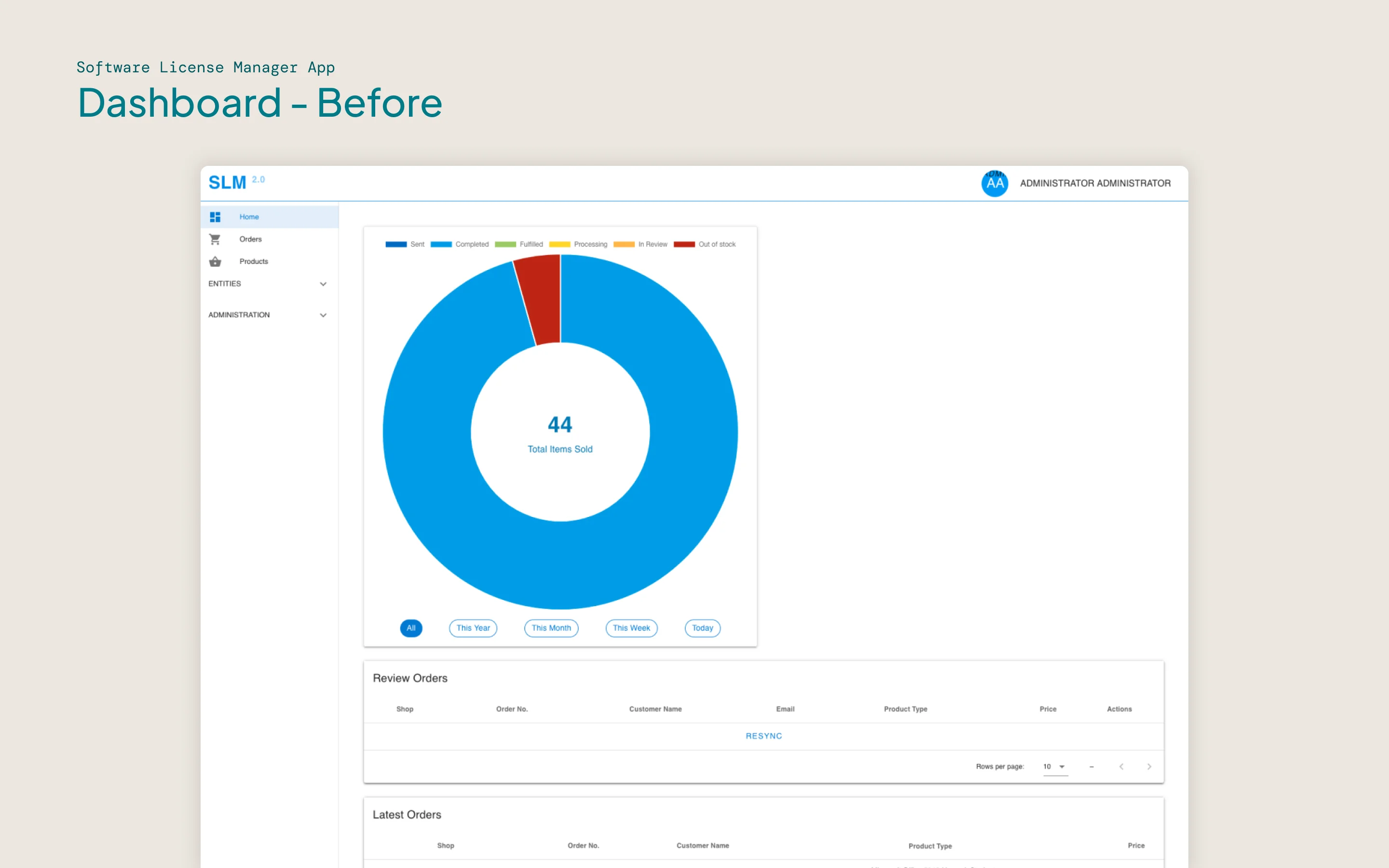Expand the ENTITIES section chevron
This screenshot has width=1389, height=868.
click(x=323, y=284)
